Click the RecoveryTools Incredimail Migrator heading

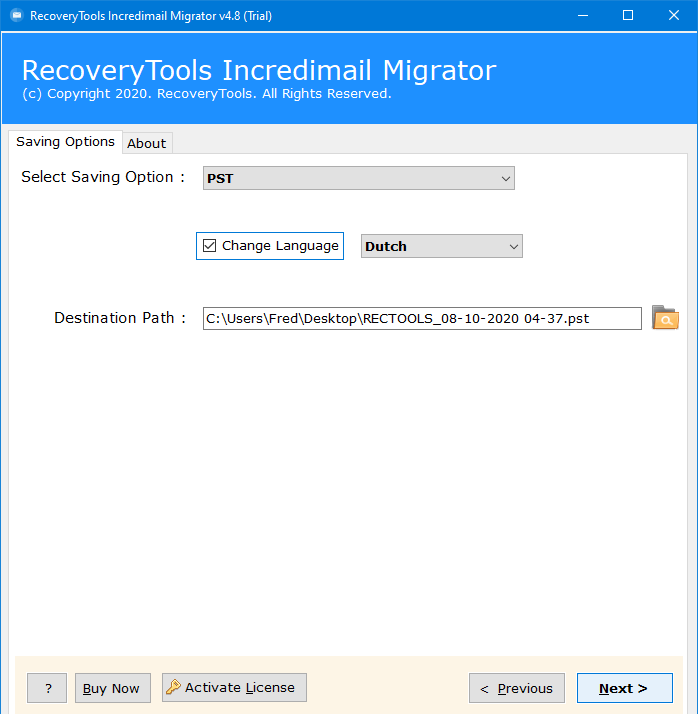pyautogui.click(x=259, y=71)
